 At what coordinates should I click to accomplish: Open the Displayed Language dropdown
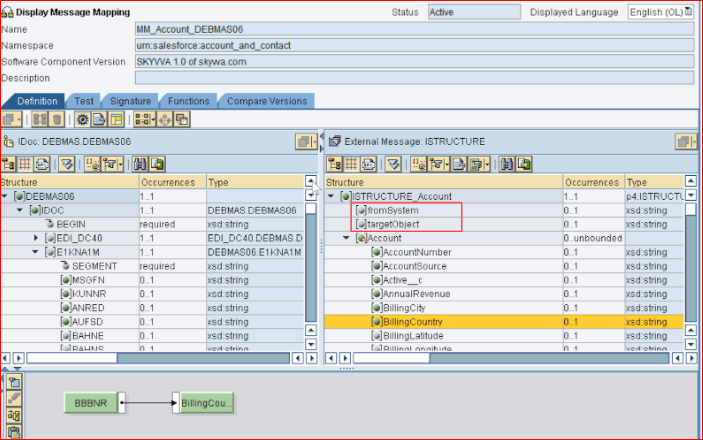[689, 12]
